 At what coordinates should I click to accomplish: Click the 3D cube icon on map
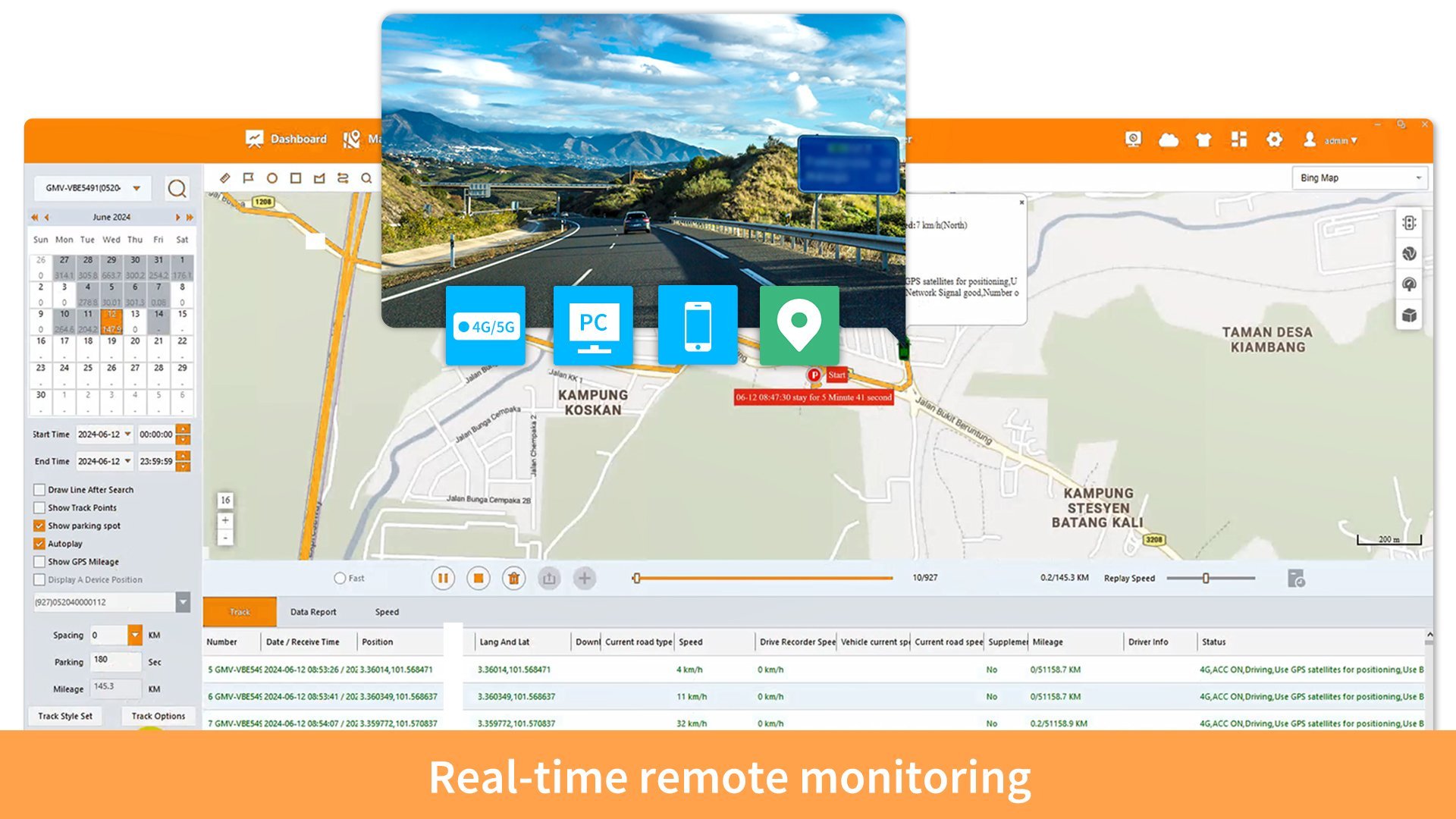click(1409, 315)
